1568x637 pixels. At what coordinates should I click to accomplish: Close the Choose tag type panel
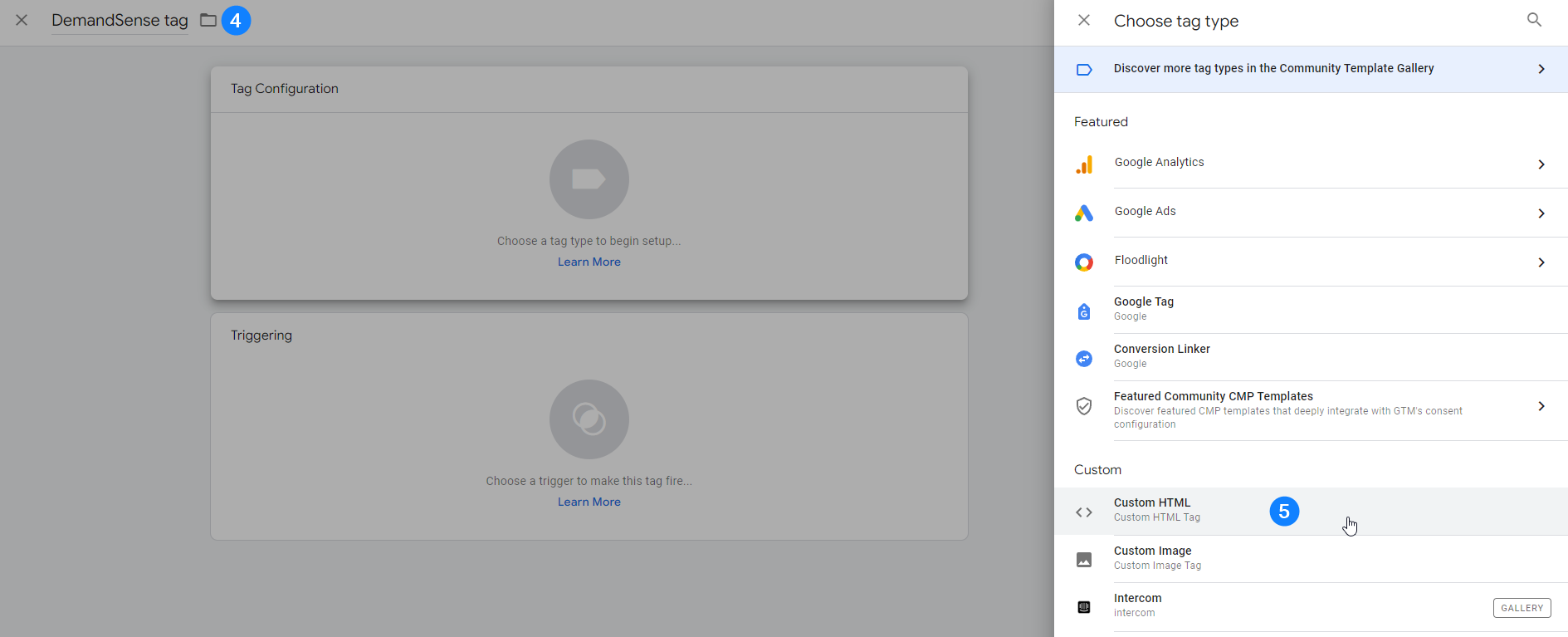pyautogui.click(x=1084, y=20)
